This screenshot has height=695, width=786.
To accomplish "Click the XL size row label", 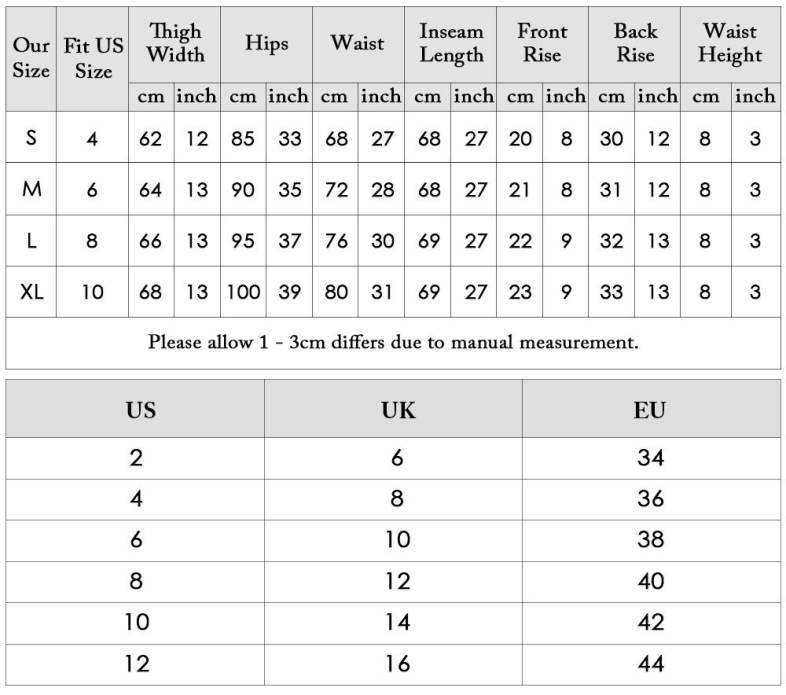I will (31, 293).
